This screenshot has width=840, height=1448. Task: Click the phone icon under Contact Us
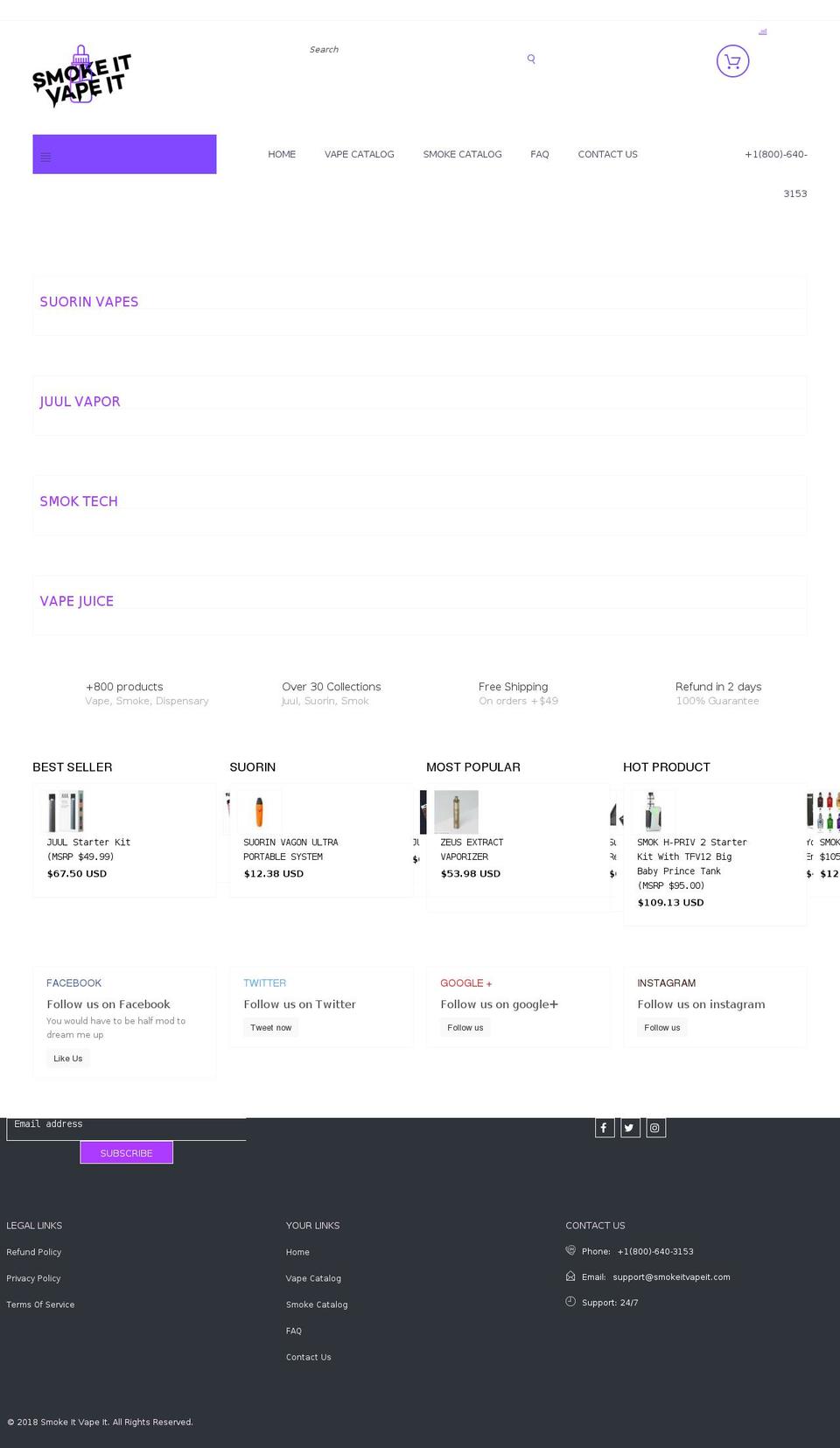click(x=570, y=1250)
